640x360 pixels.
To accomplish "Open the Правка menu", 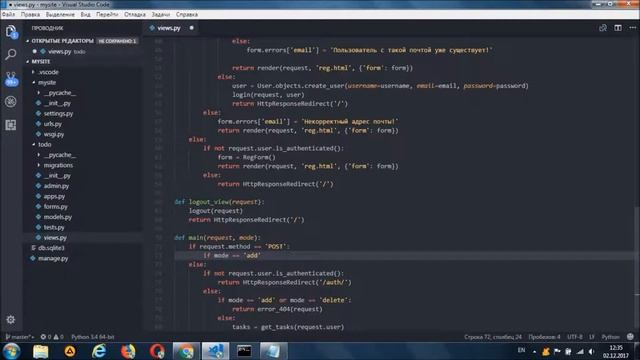I will tap(30, 14).
